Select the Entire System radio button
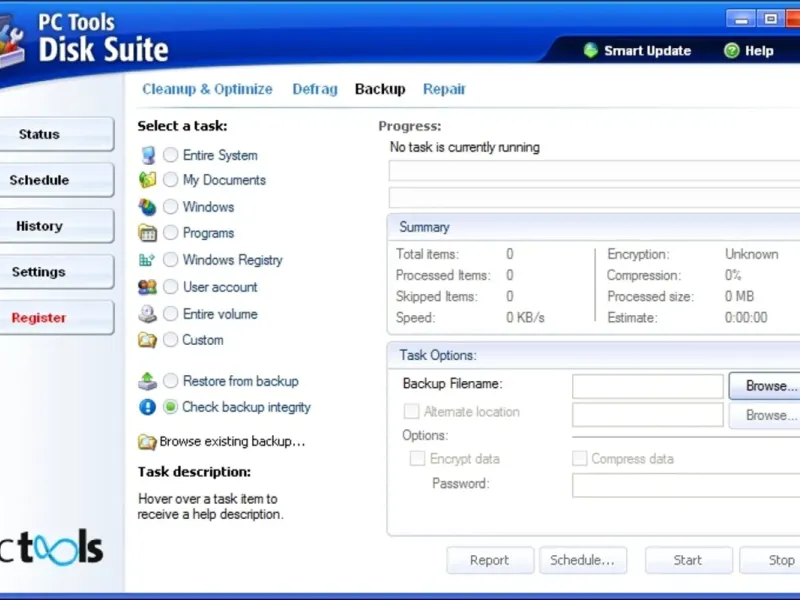The height and width of the screenshot is (600, 800). 170,155
